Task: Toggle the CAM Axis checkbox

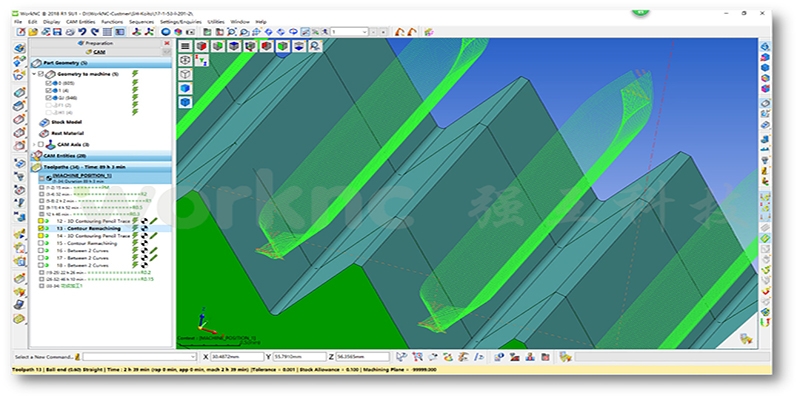Action: (x=41, y=144)
